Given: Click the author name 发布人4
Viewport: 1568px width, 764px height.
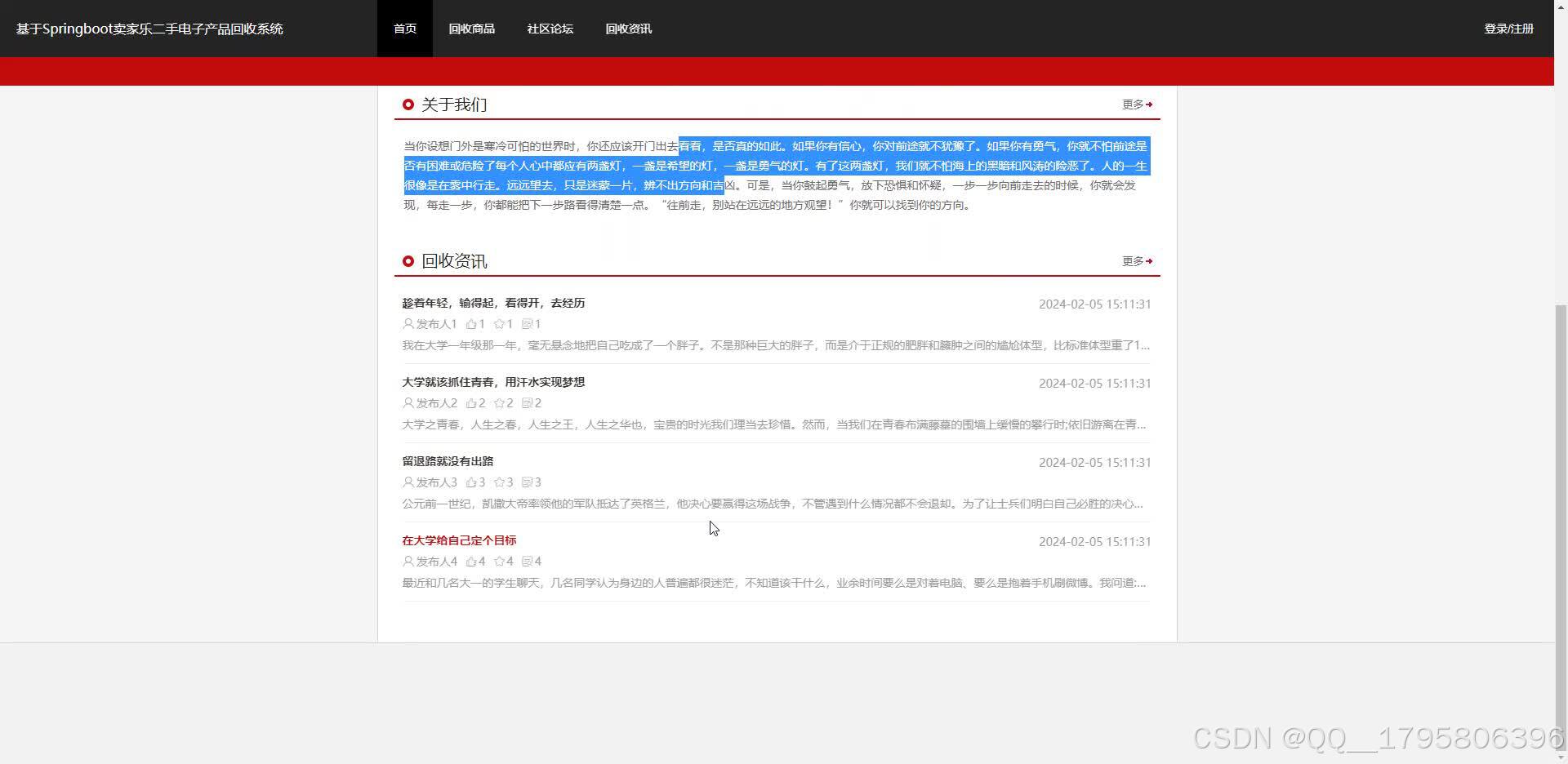Looking at the screenshot, I should pos(437,562).
